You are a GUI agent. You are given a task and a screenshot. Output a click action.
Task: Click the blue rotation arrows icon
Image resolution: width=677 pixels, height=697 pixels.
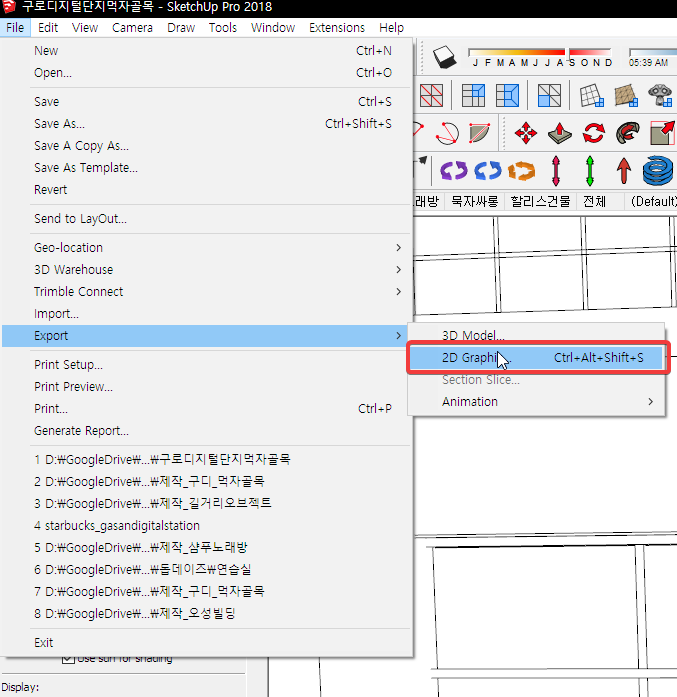tap(488, 171)
